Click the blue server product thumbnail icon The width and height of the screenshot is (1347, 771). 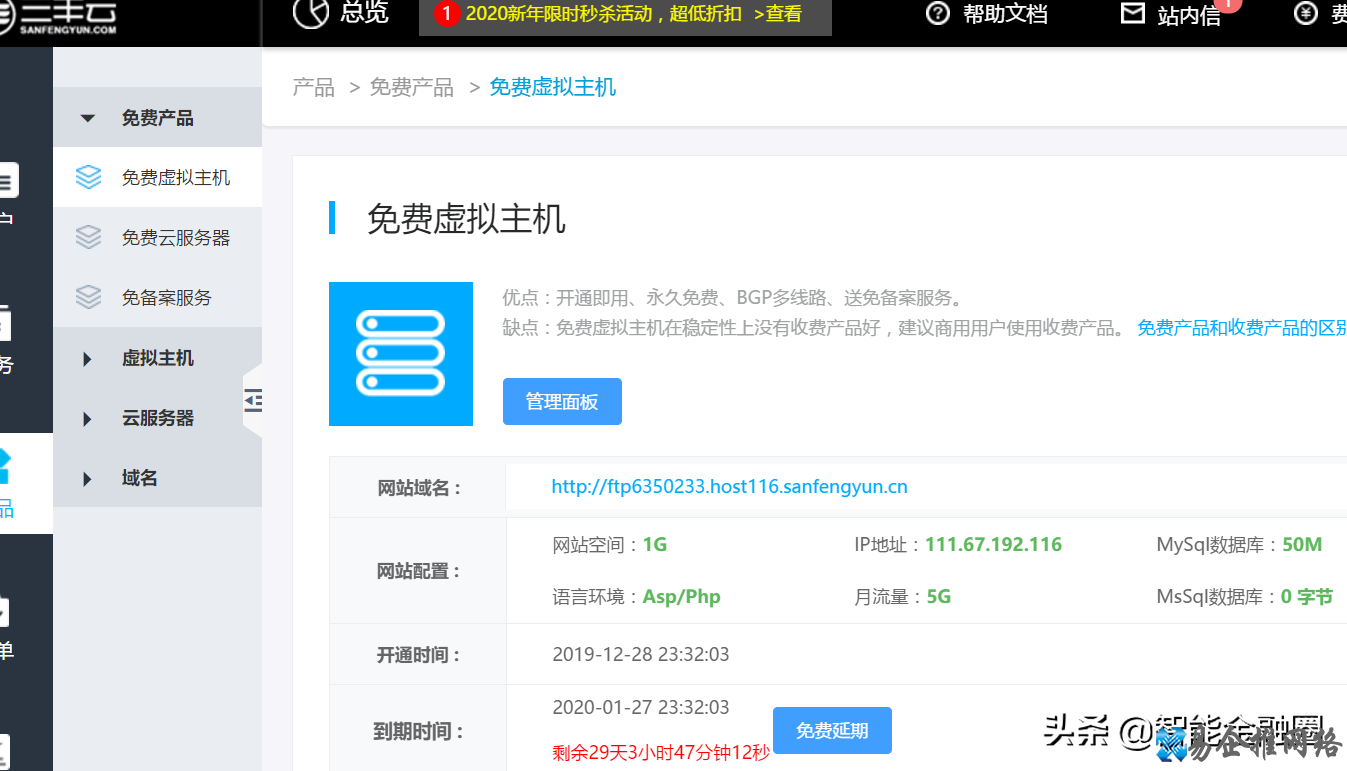pyautogui.click(x=400, y=354)
